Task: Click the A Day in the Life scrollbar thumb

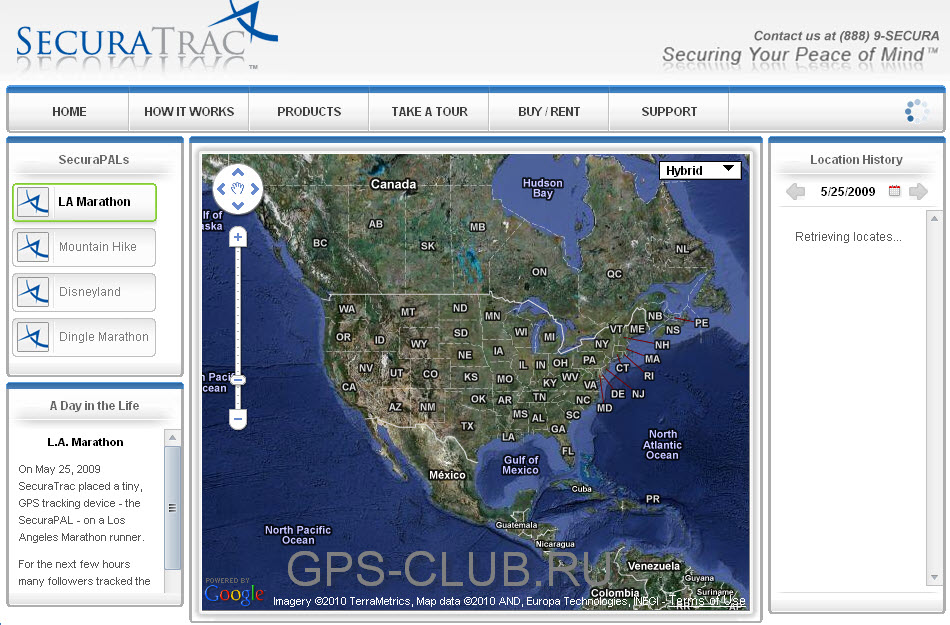Action: point(173,508)
